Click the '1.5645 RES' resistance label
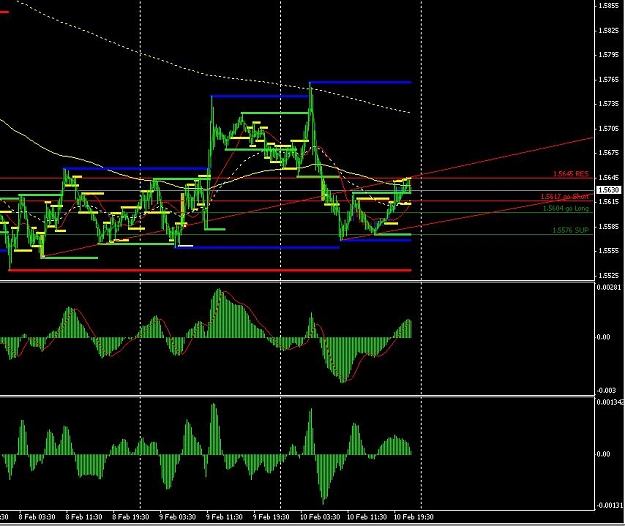Viewport: 625px width, 526px height. click(x=571, y=174)
